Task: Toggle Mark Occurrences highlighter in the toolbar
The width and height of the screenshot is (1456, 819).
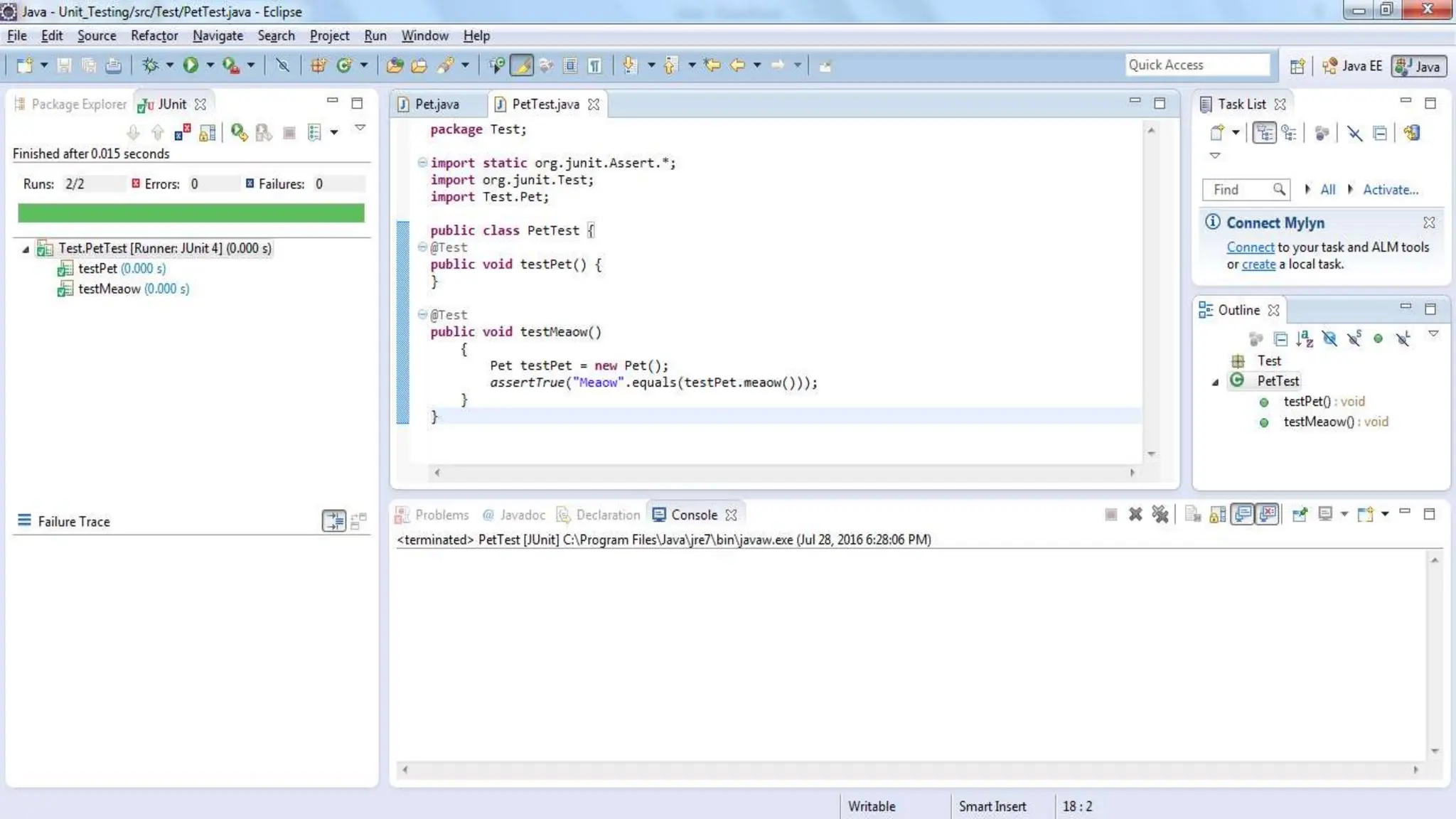Action: [521, 65]
